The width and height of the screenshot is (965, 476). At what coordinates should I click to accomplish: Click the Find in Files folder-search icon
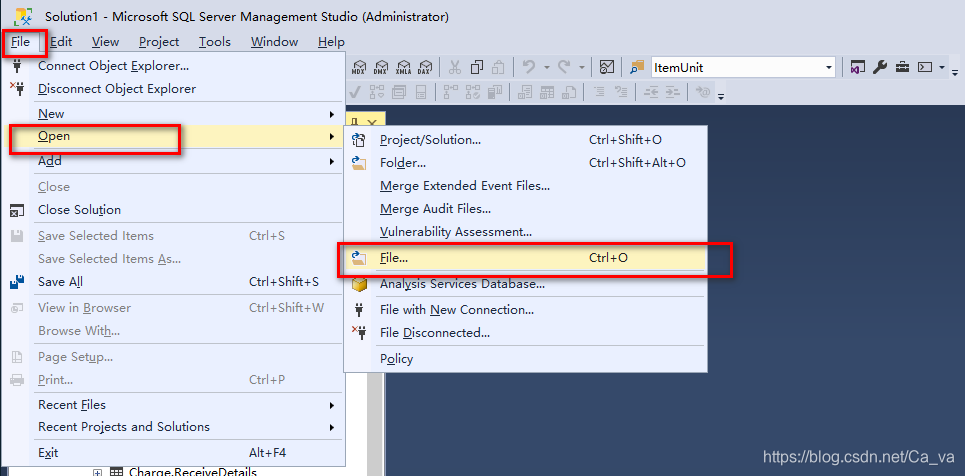(x=637, y=67)
